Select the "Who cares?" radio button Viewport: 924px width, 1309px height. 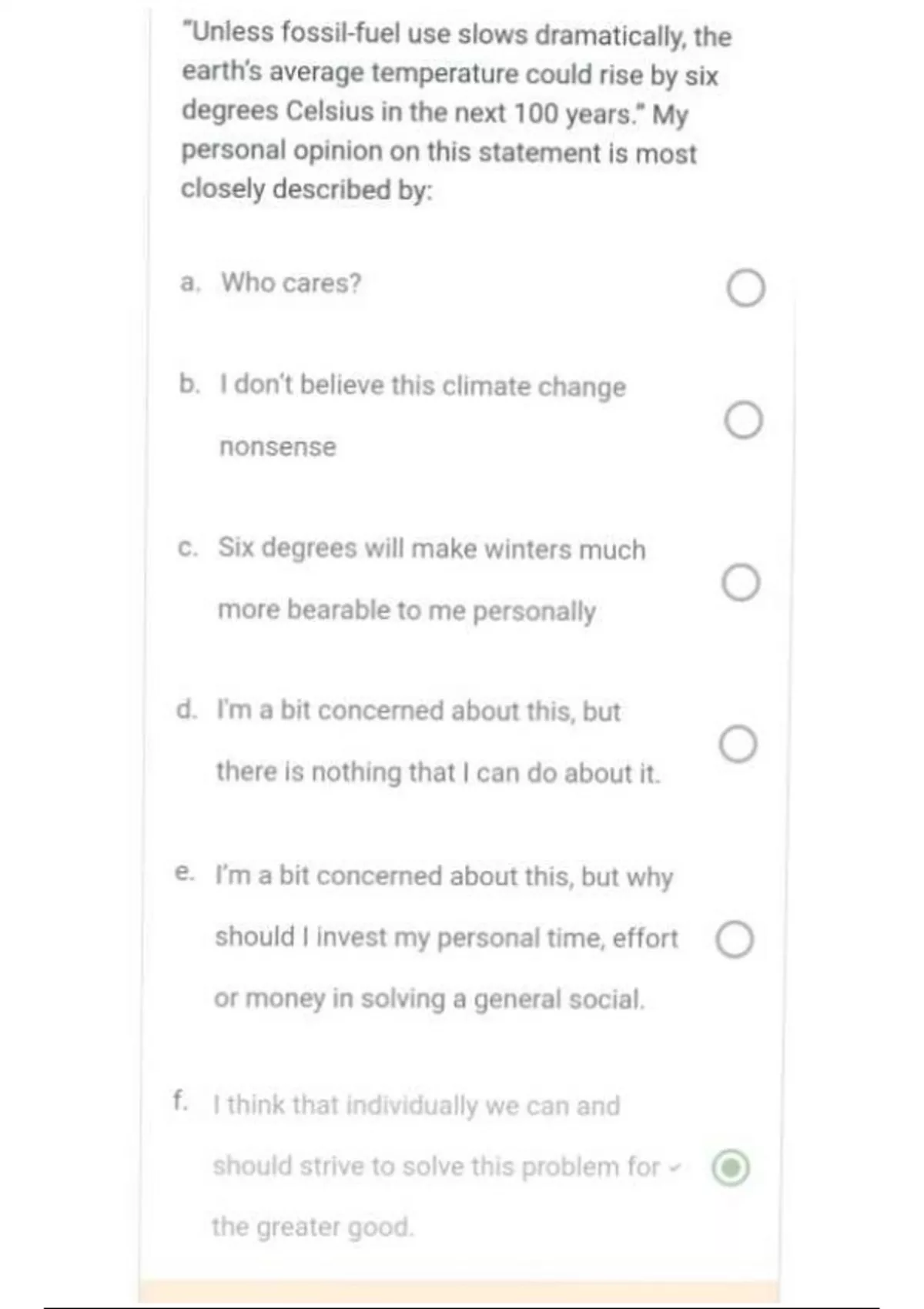[x=745, y=289]
